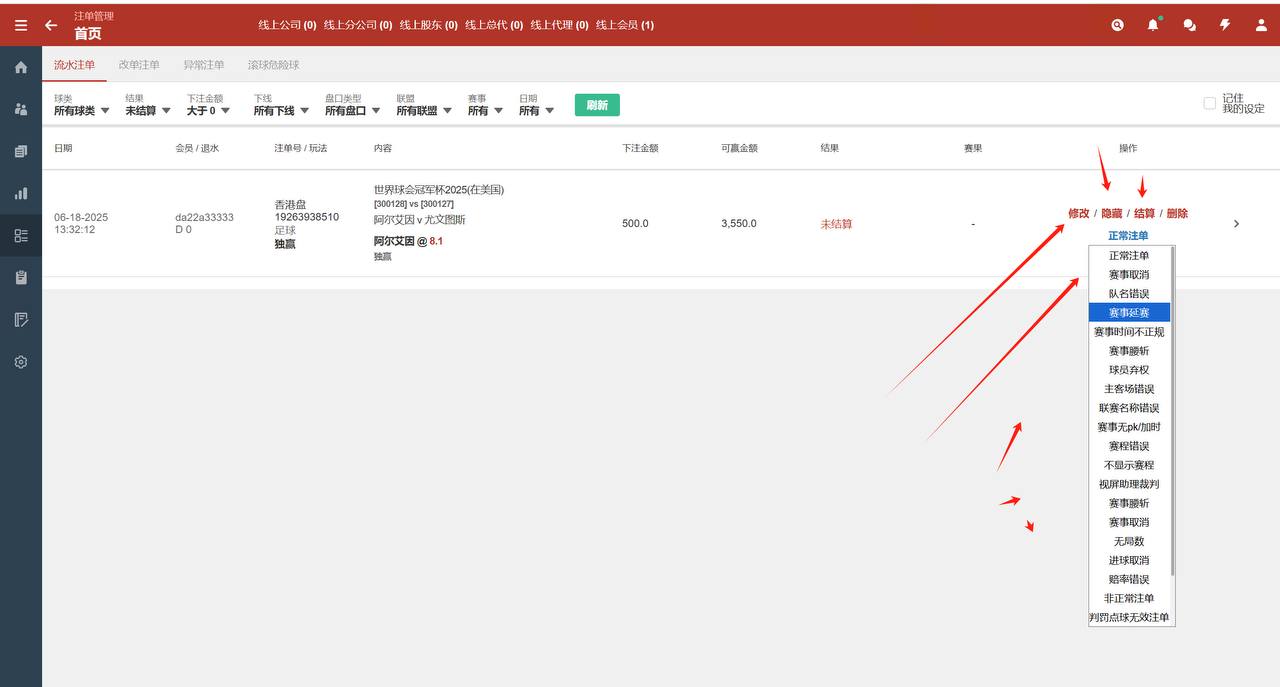Click the back arrow beside 首页

pos(51,25)
